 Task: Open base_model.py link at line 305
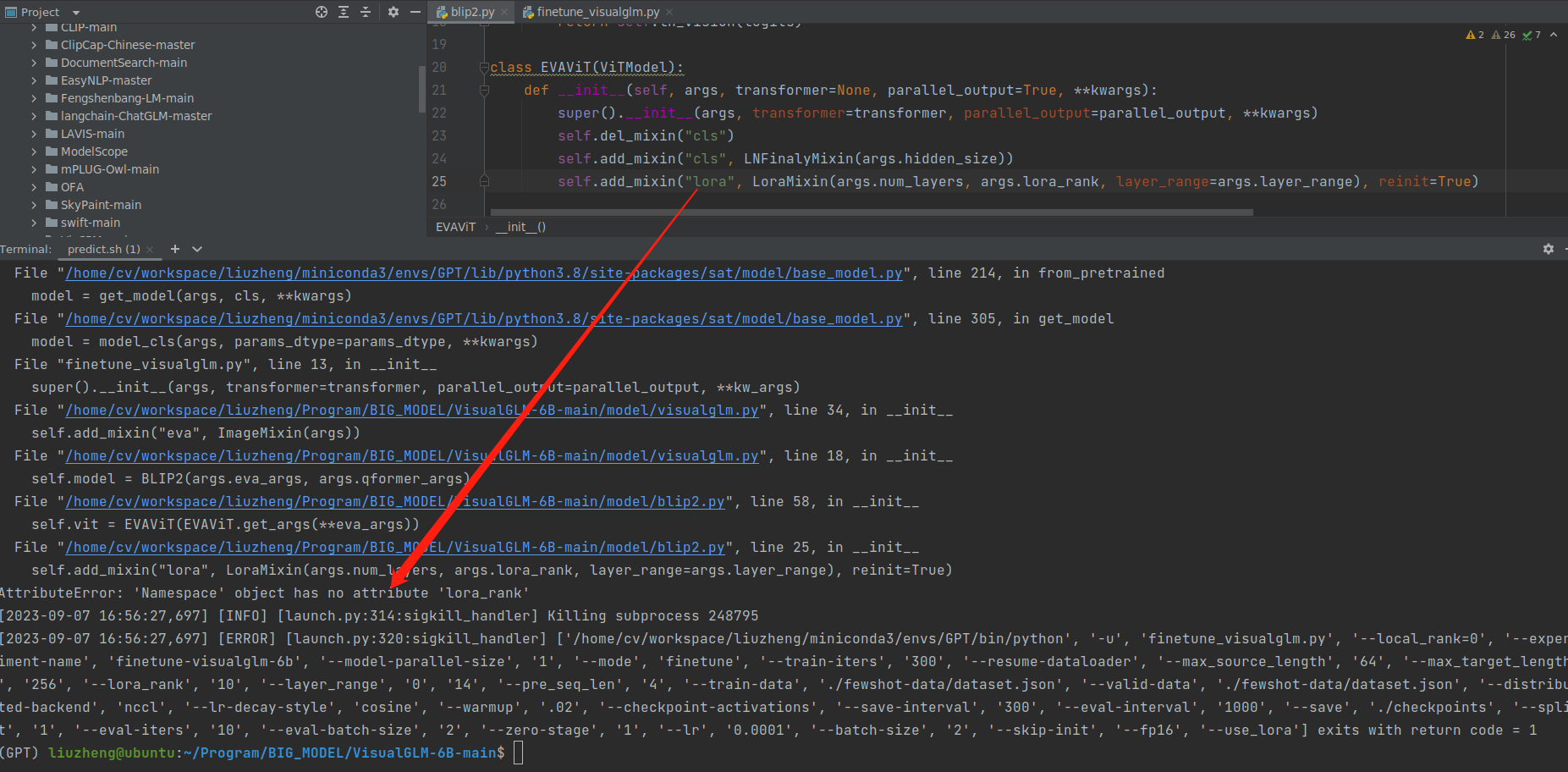484,319
